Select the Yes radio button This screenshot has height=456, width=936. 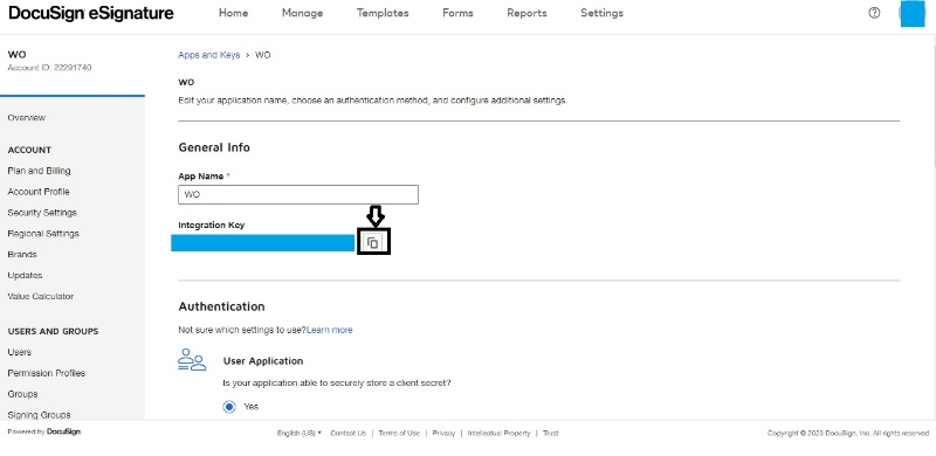[229, 406]
